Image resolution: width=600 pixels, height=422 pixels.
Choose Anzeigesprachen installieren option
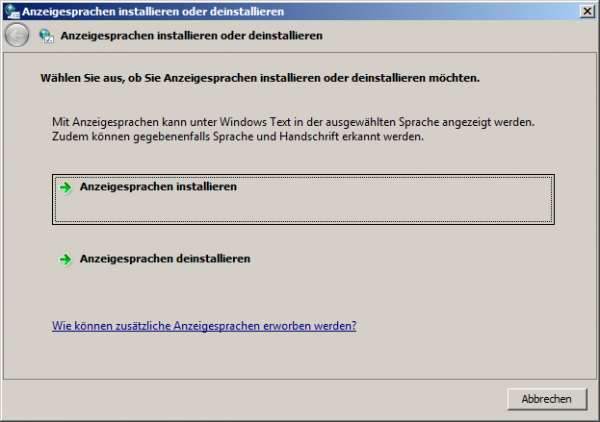click(303, 199)
